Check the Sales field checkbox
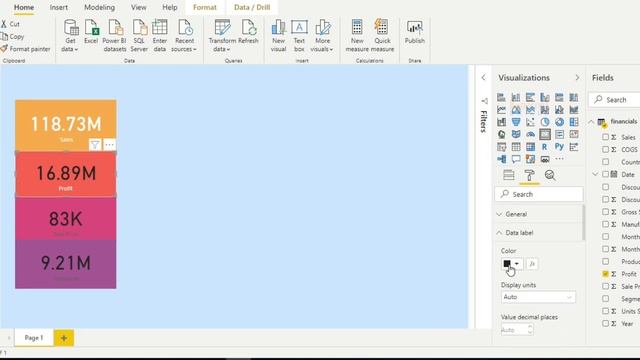The height and width of the screenshot is (360, 640). (x=606, y=137)
